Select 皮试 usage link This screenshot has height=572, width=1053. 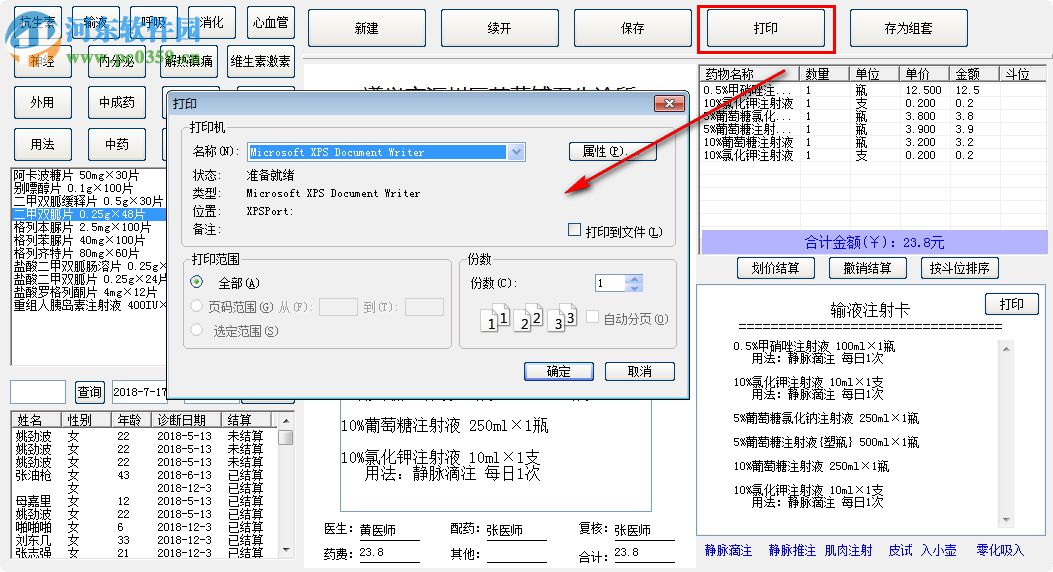pos(900,551)
